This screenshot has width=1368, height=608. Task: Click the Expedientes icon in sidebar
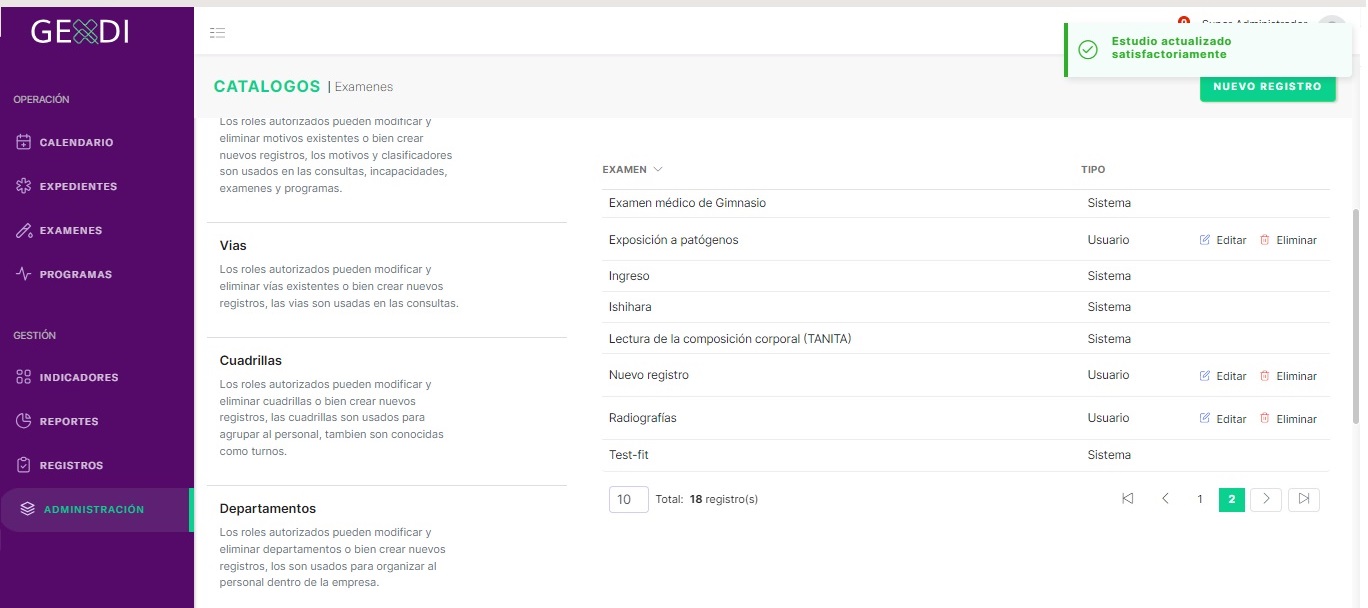[25, 186]
